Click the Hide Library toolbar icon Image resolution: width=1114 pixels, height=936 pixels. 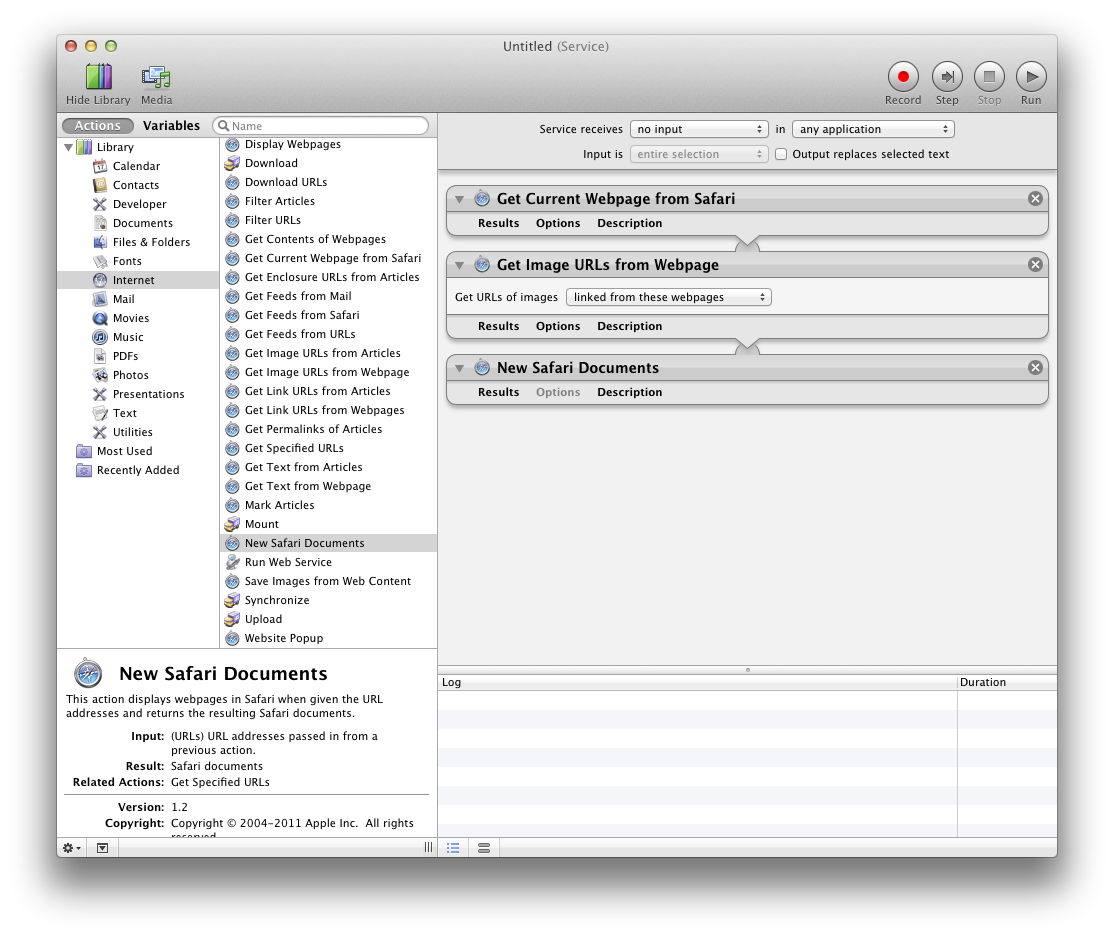(x=99, y=77)
